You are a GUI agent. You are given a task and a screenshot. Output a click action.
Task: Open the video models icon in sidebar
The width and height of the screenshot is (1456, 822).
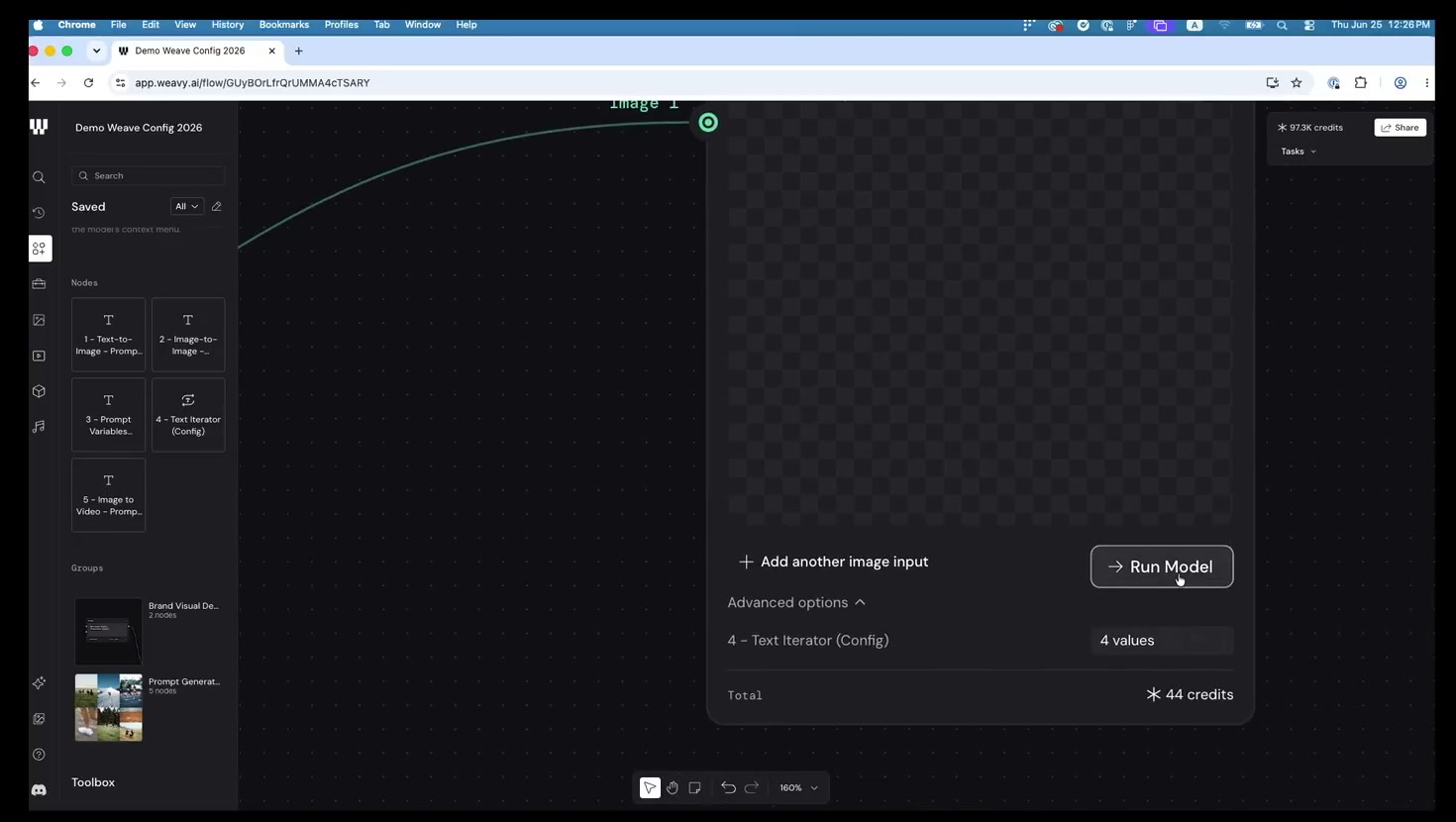click(39, 356)
